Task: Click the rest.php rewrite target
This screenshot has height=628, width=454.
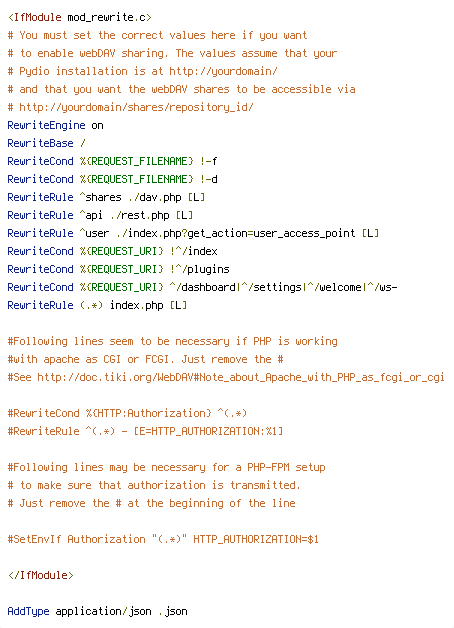Action: pos(140,215)
